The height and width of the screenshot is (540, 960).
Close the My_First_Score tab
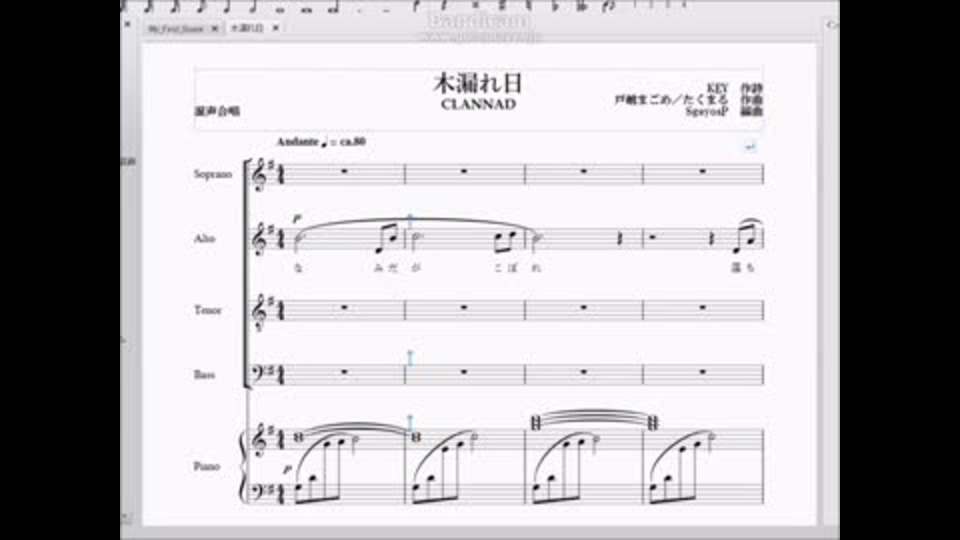coord(214,28)
